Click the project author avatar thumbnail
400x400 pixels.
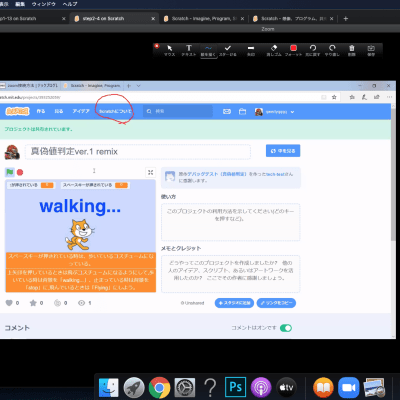pyautogui.click(x=12, y=152)
